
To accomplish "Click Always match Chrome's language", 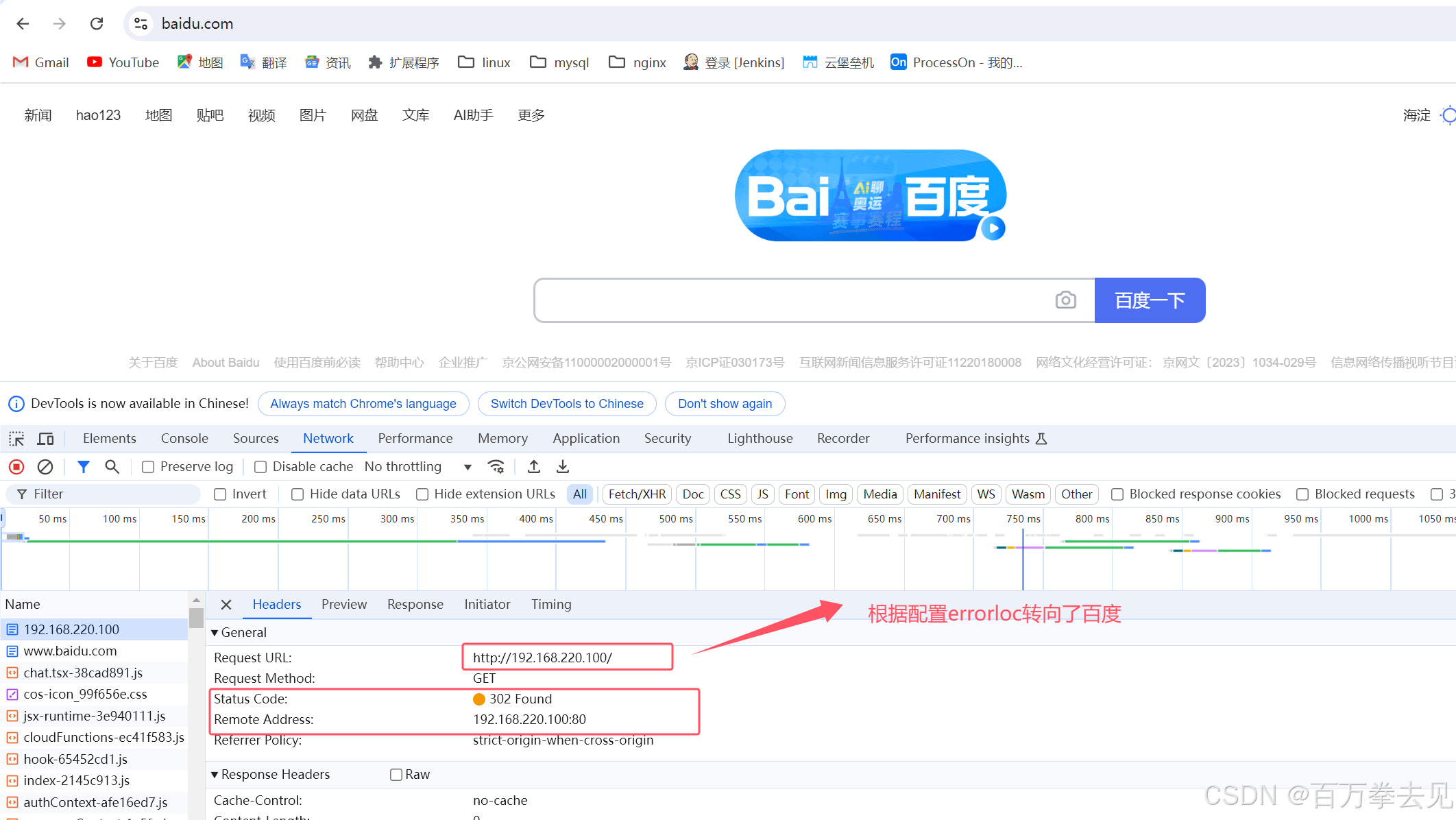I will pyautogui.click(x=363, y=404).
